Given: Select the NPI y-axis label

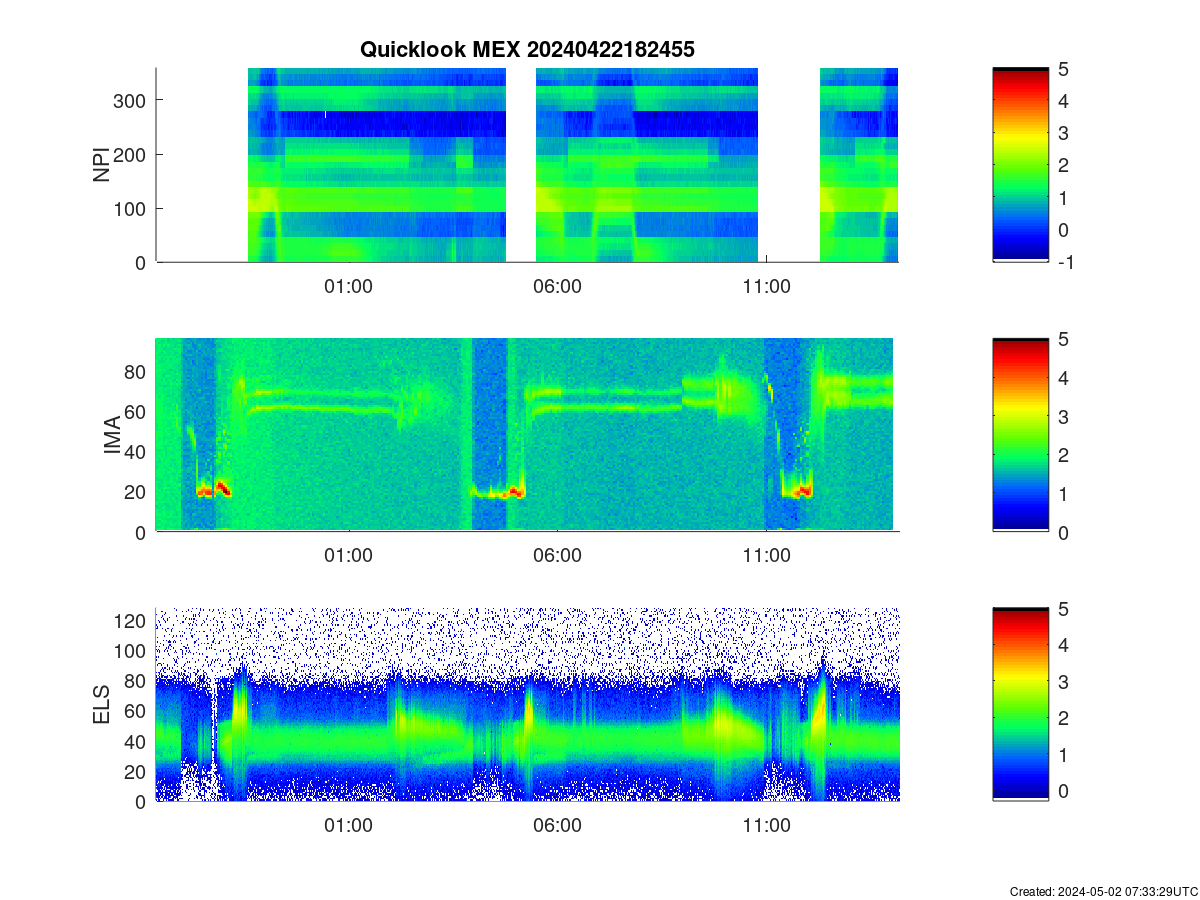Looking at the screenshot, I should [x=102, y=165].
